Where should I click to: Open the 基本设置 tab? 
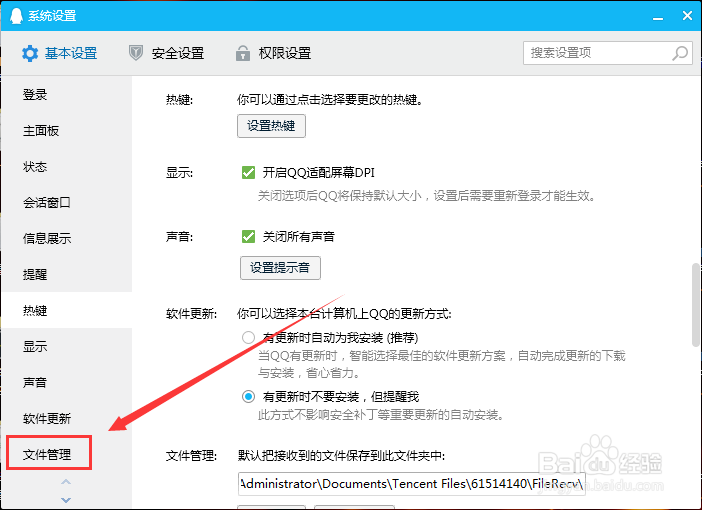coord(60,53)
